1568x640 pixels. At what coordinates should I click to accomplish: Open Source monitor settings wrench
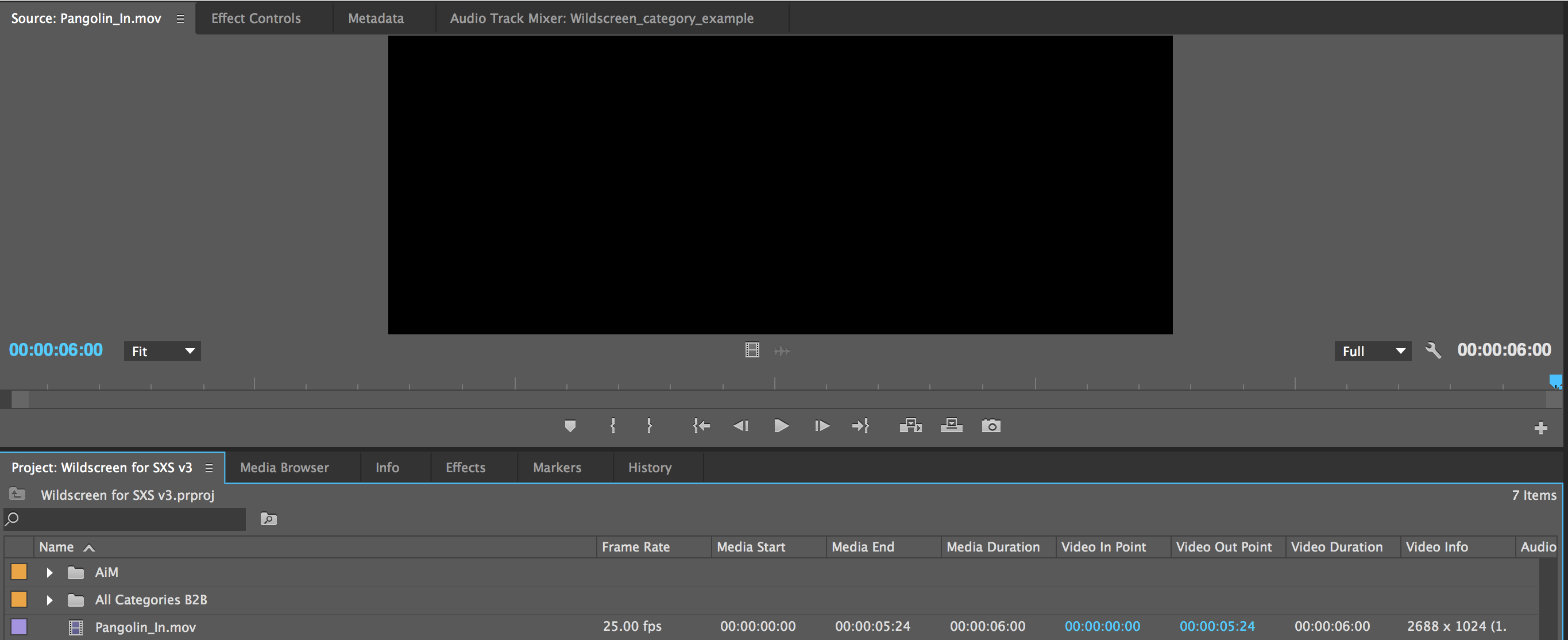pos(1434,351)
